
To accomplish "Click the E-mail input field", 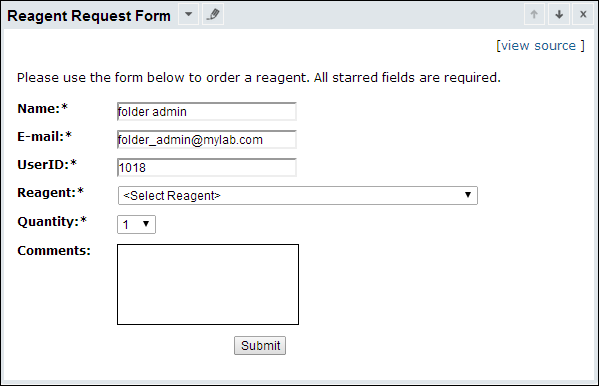I will coord(207,139).
